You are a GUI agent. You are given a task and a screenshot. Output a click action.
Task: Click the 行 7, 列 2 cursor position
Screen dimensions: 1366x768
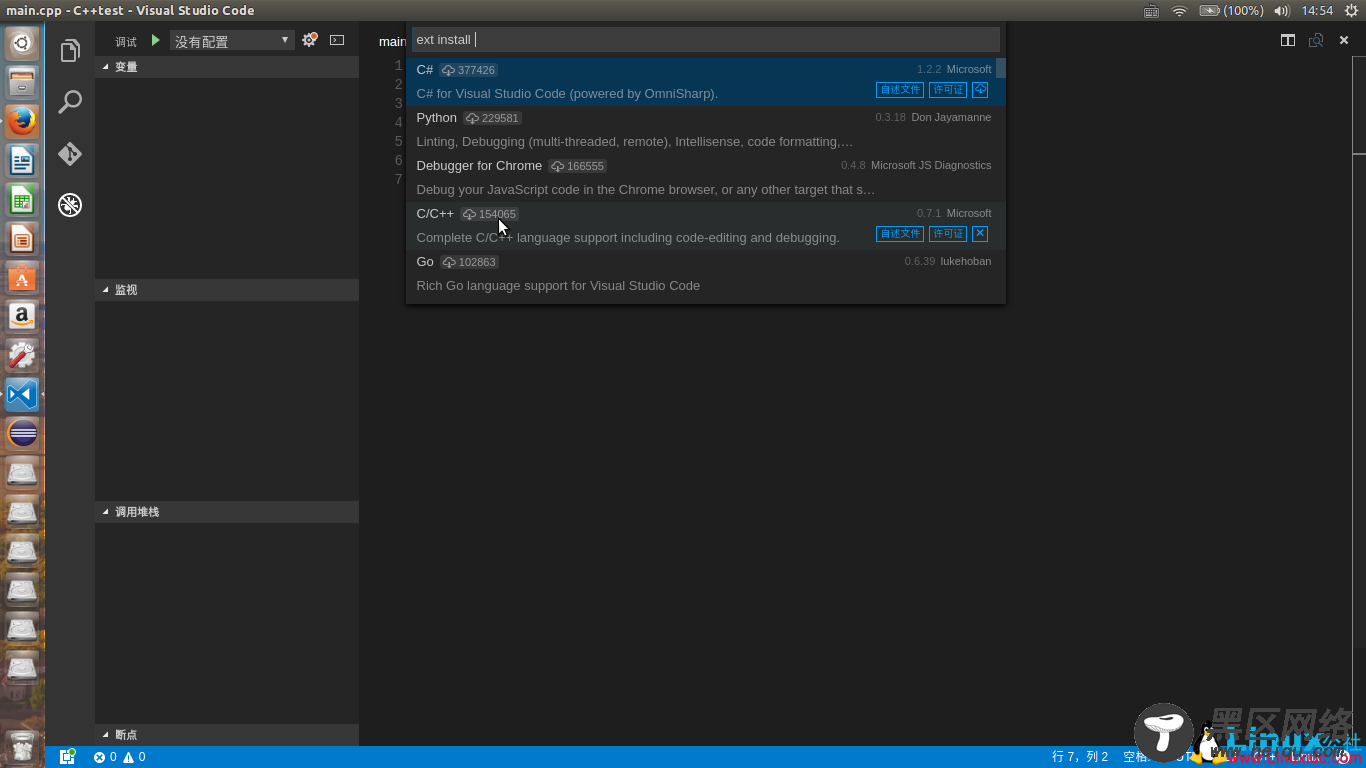[1080, 757]
